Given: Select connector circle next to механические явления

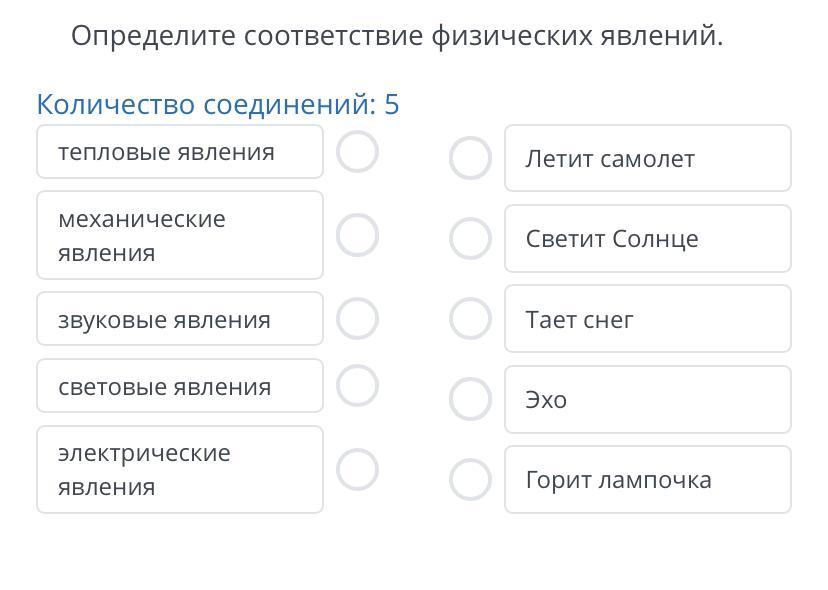Looking at the screenshot, I should (358, 235).
